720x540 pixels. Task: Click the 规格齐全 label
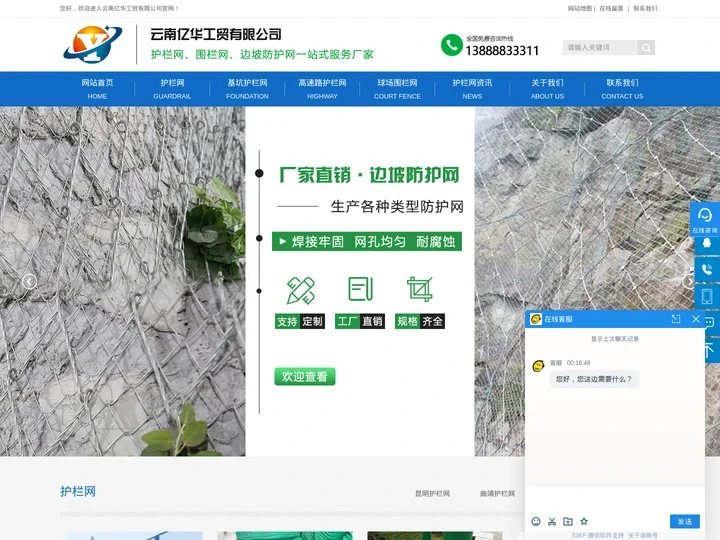pyautogui.click(x=420, y=321)
